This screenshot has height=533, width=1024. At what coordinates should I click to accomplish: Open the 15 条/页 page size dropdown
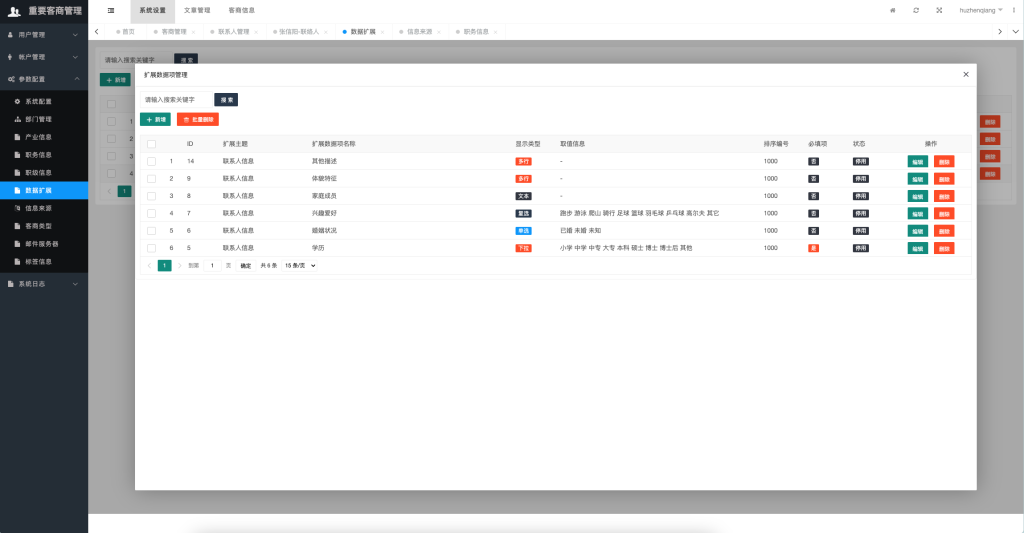[299, 265]
